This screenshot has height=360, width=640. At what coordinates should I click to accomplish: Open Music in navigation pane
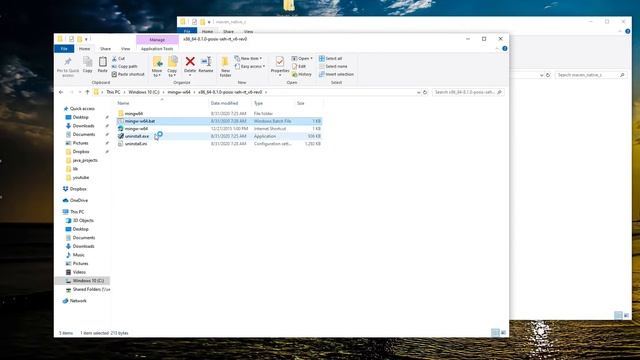coord(78,255)
